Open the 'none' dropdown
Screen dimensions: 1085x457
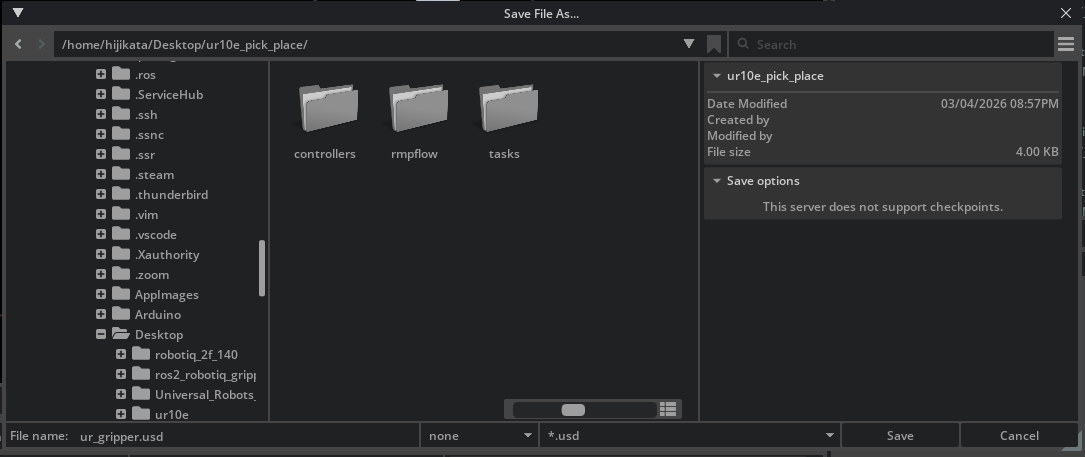(479, 436)
